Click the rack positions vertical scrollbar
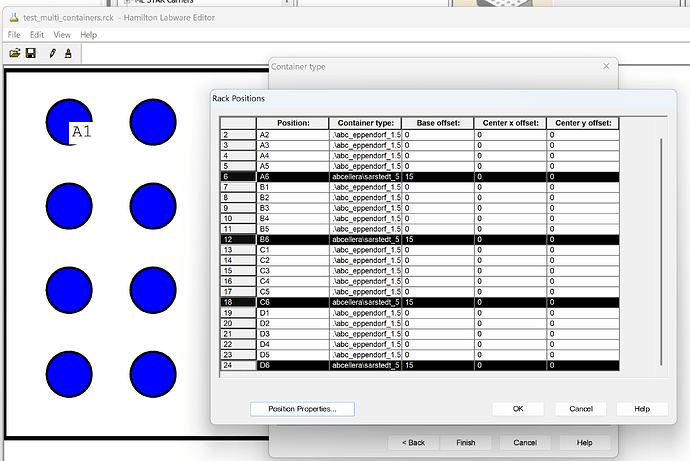This screenshot has height=461, width=690. [x=661, y=252]
